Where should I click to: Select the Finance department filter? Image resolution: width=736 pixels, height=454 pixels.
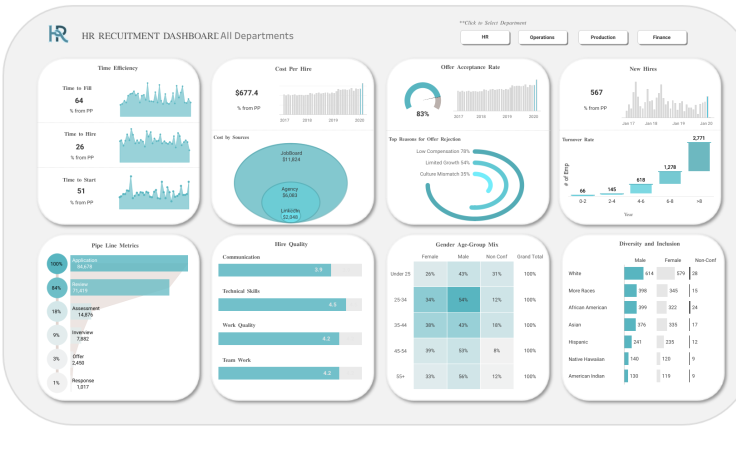coord(662,37)
